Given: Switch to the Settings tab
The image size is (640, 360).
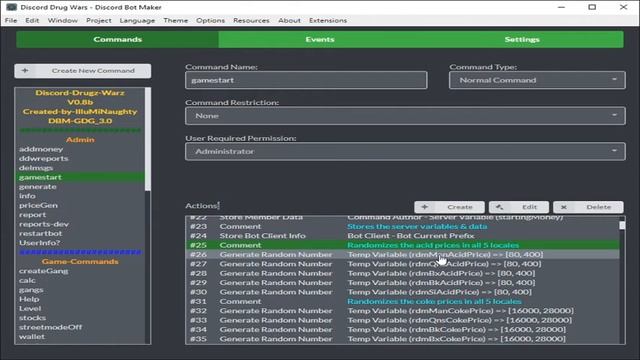Looking at the screenshot, I should (522, 40).
